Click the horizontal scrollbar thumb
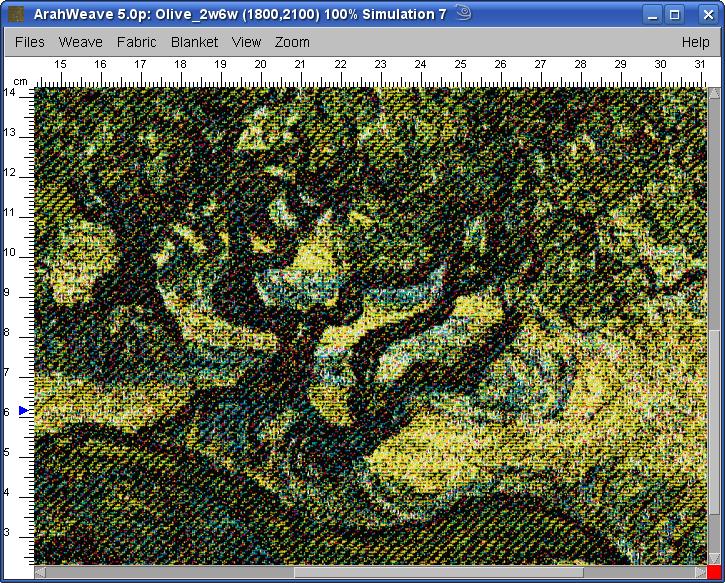 438,572
